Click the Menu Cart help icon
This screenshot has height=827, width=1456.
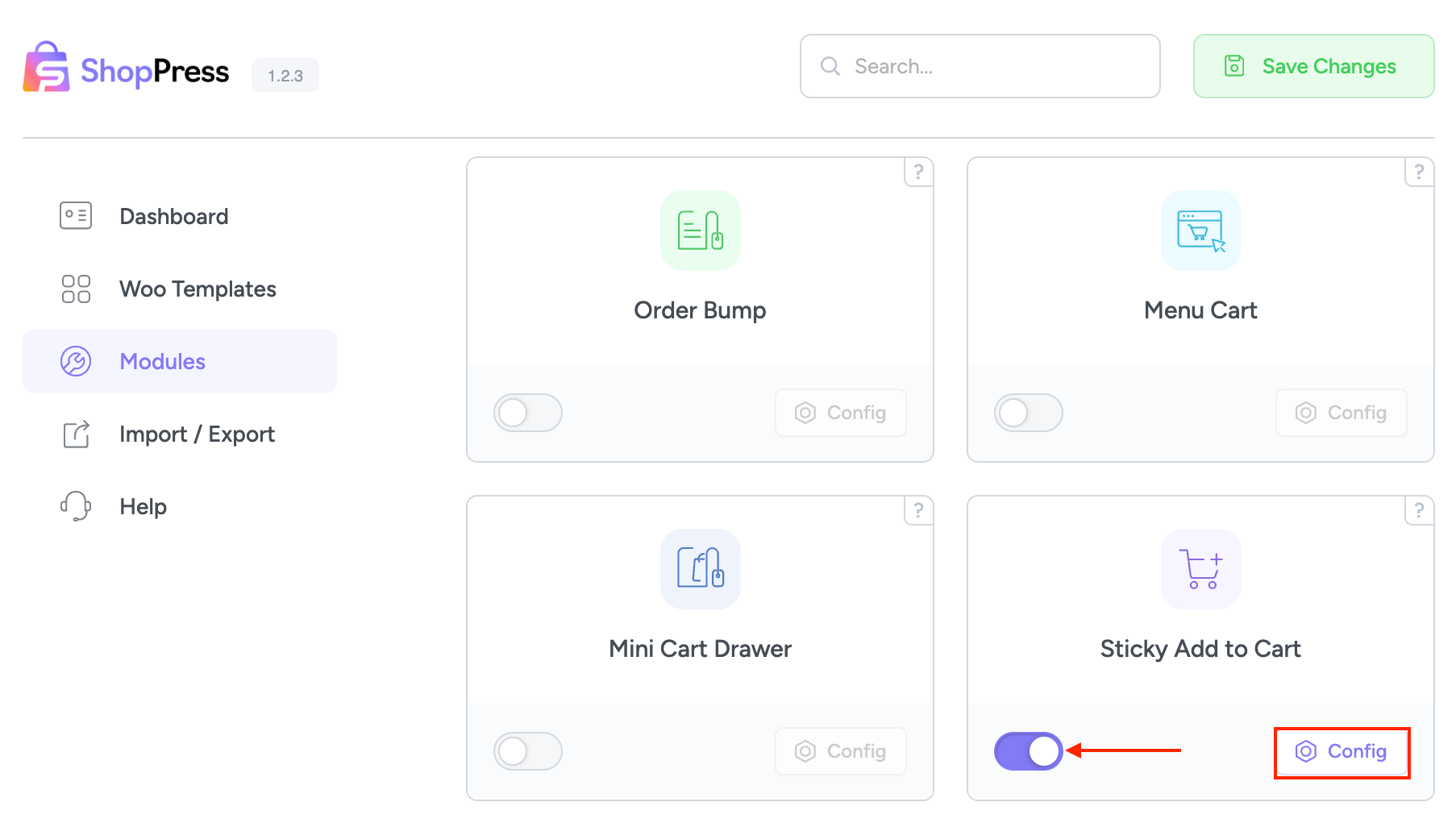point(1419,171)
